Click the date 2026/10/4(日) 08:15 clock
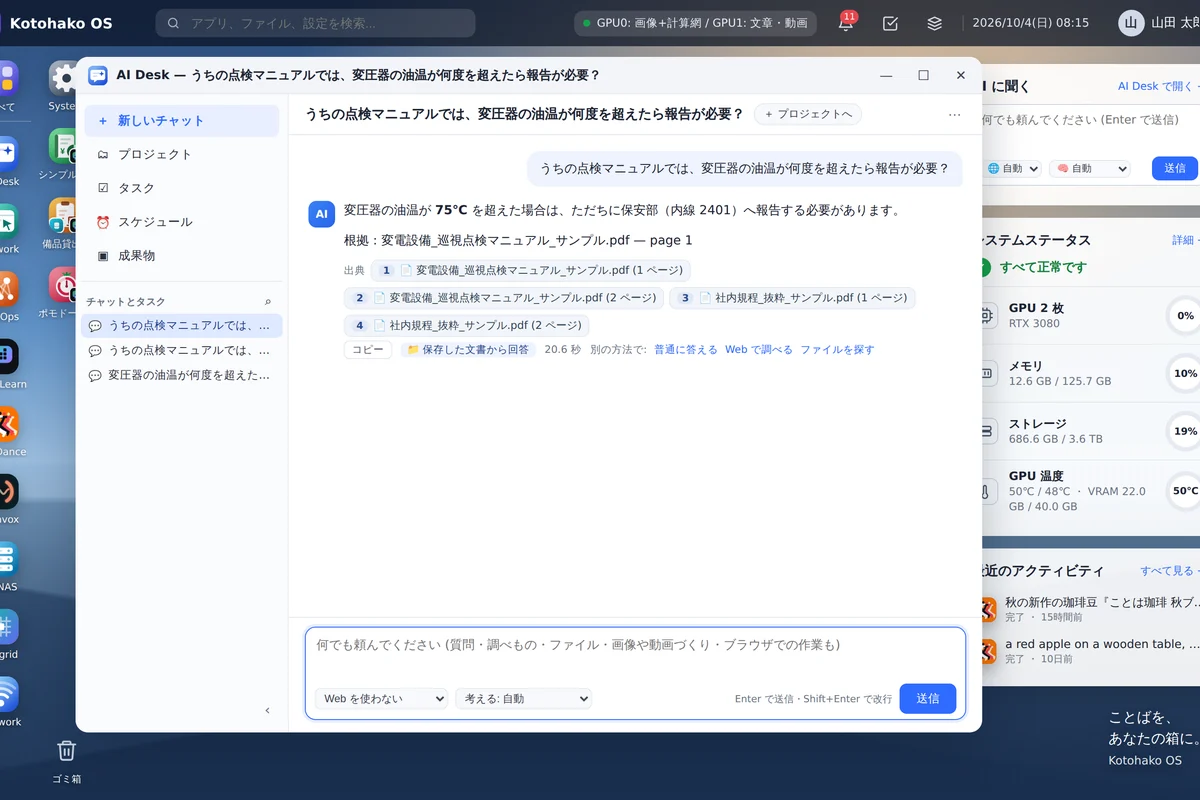The width and height of the screenshot is (1200, 800). point(1030,23)
